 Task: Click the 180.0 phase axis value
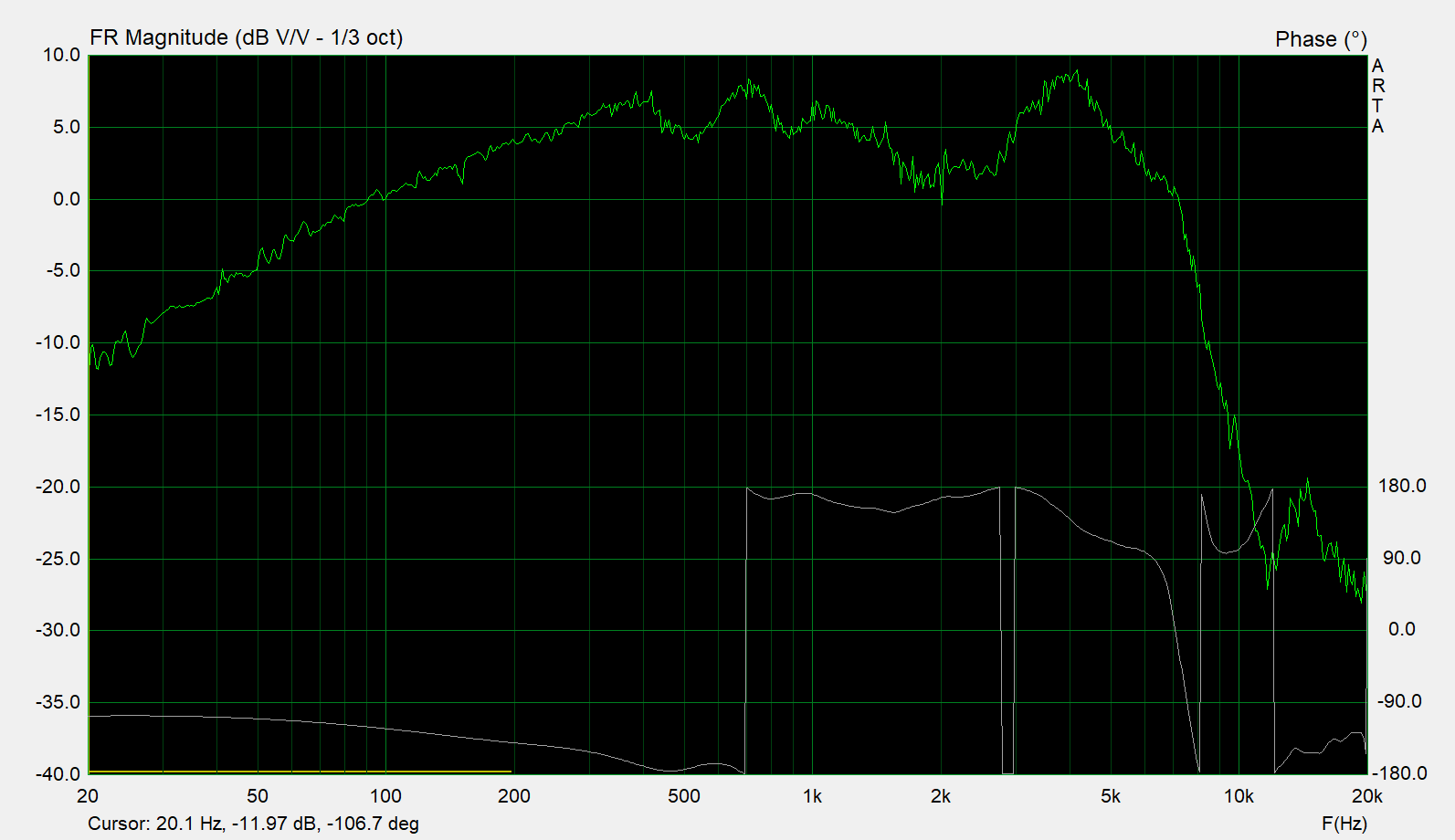coord(1401,486)
